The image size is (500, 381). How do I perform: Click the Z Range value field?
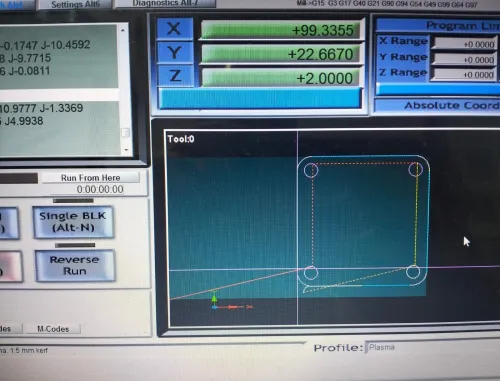463,74
